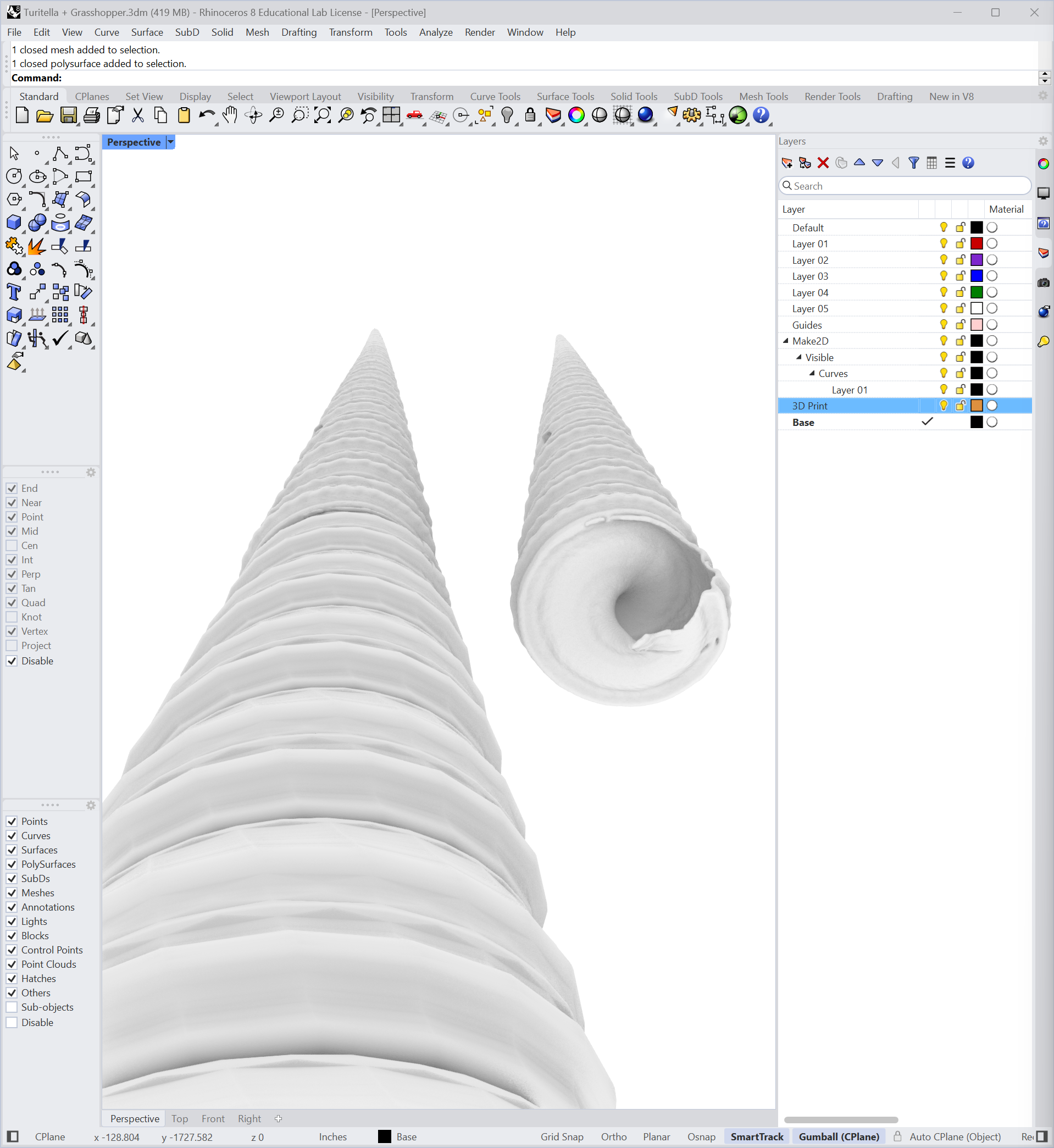
Task: Enable the Cen osnap checkbox
Action: pyautogui.click(x=12, y=546)
